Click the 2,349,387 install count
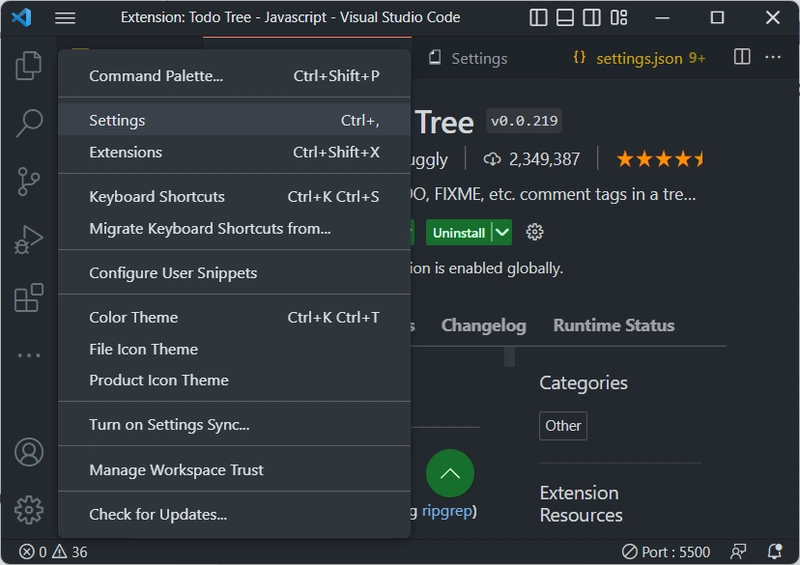The width and height of the screenshot is (800, 565). 544,159
